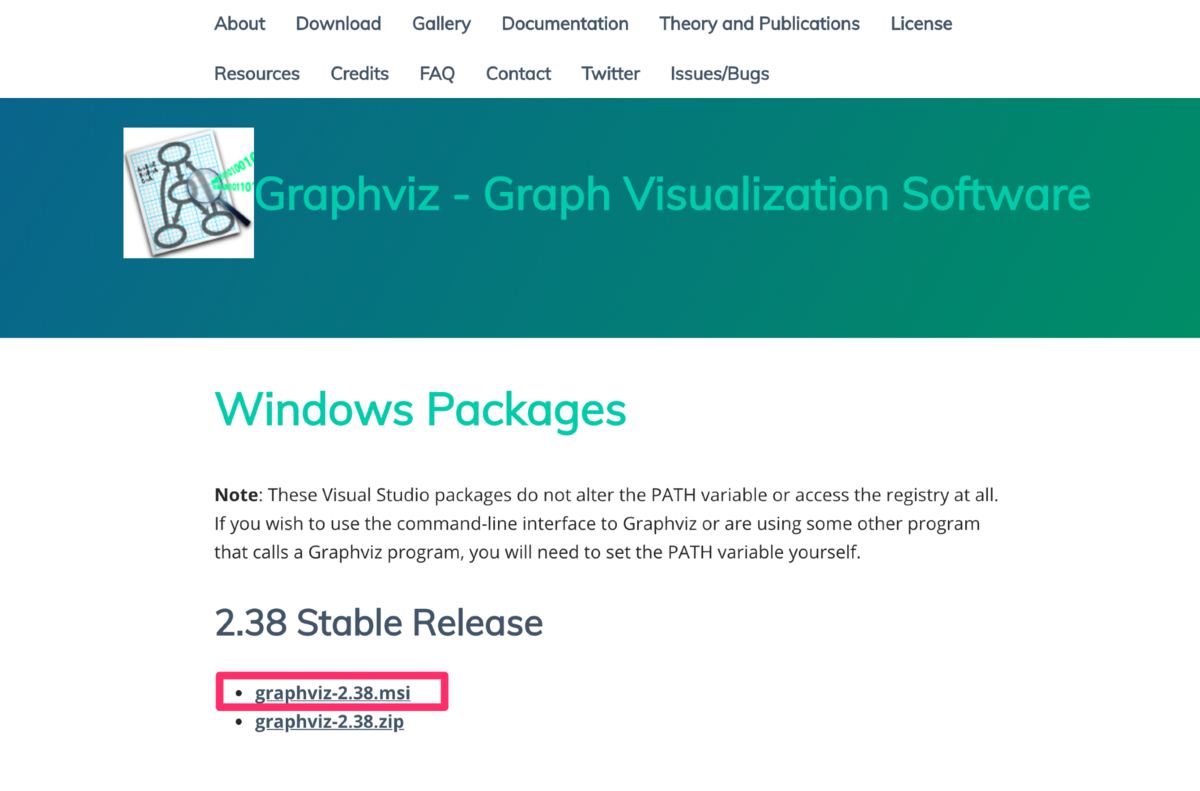Open the Issues/Bugs page

pos(720,74)
